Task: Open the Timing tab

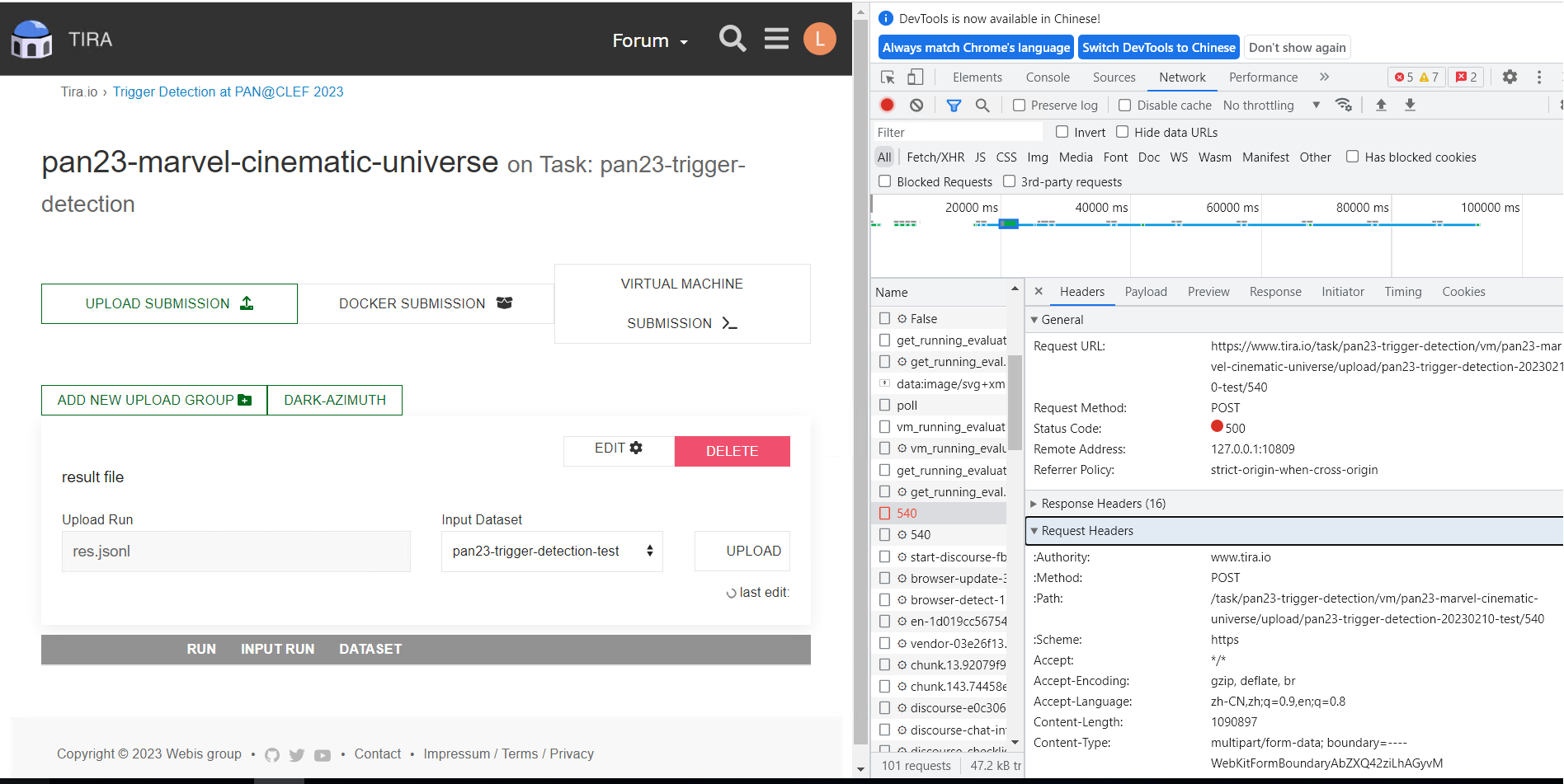Action: [1403, 291]
